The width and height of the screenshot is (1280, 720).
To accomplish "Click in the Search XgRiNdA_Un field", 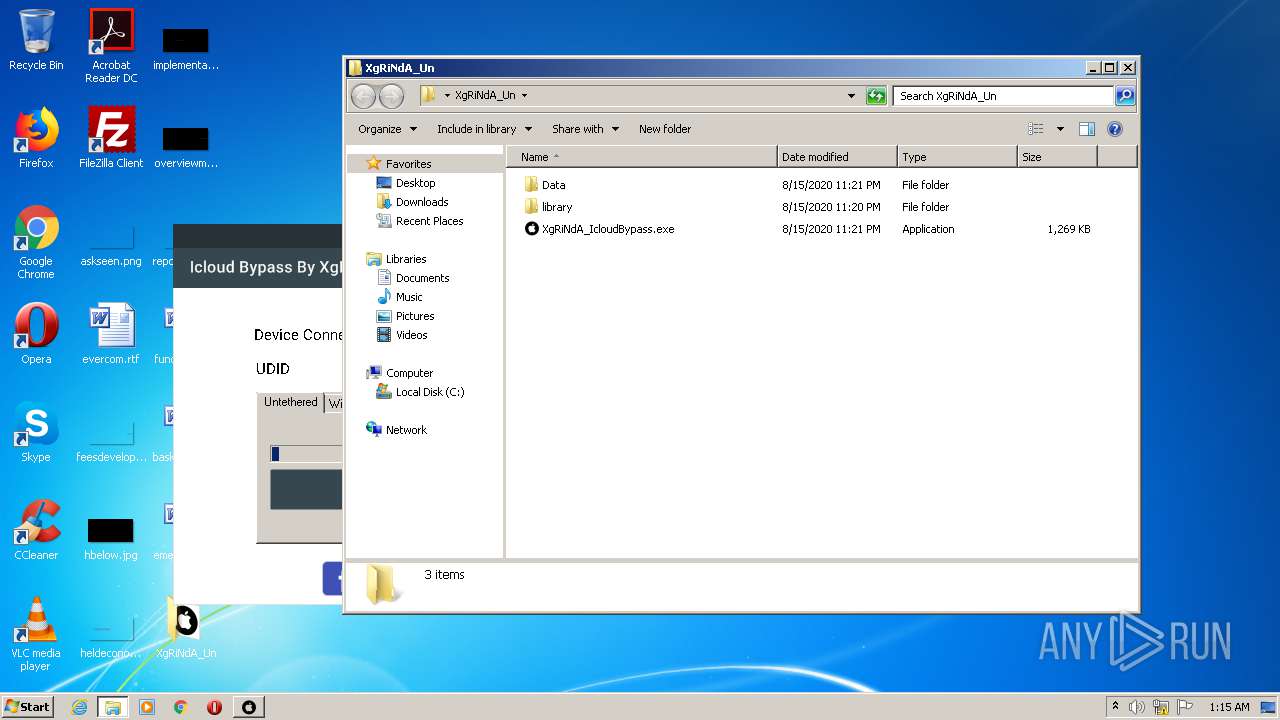I will pyautogui.click(x=1003, y=96).
